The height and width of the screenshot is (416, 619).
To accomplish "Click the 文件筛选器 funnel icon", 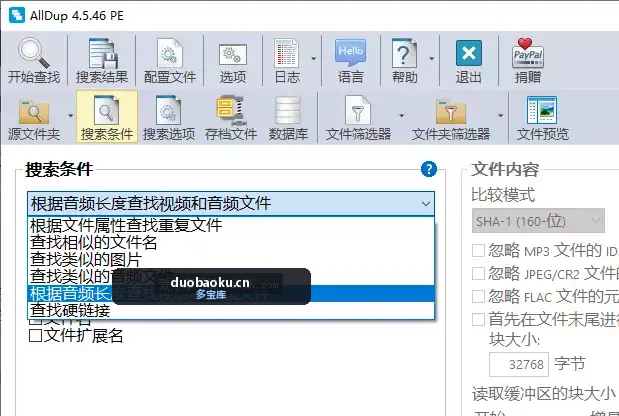I will (358, 111).
